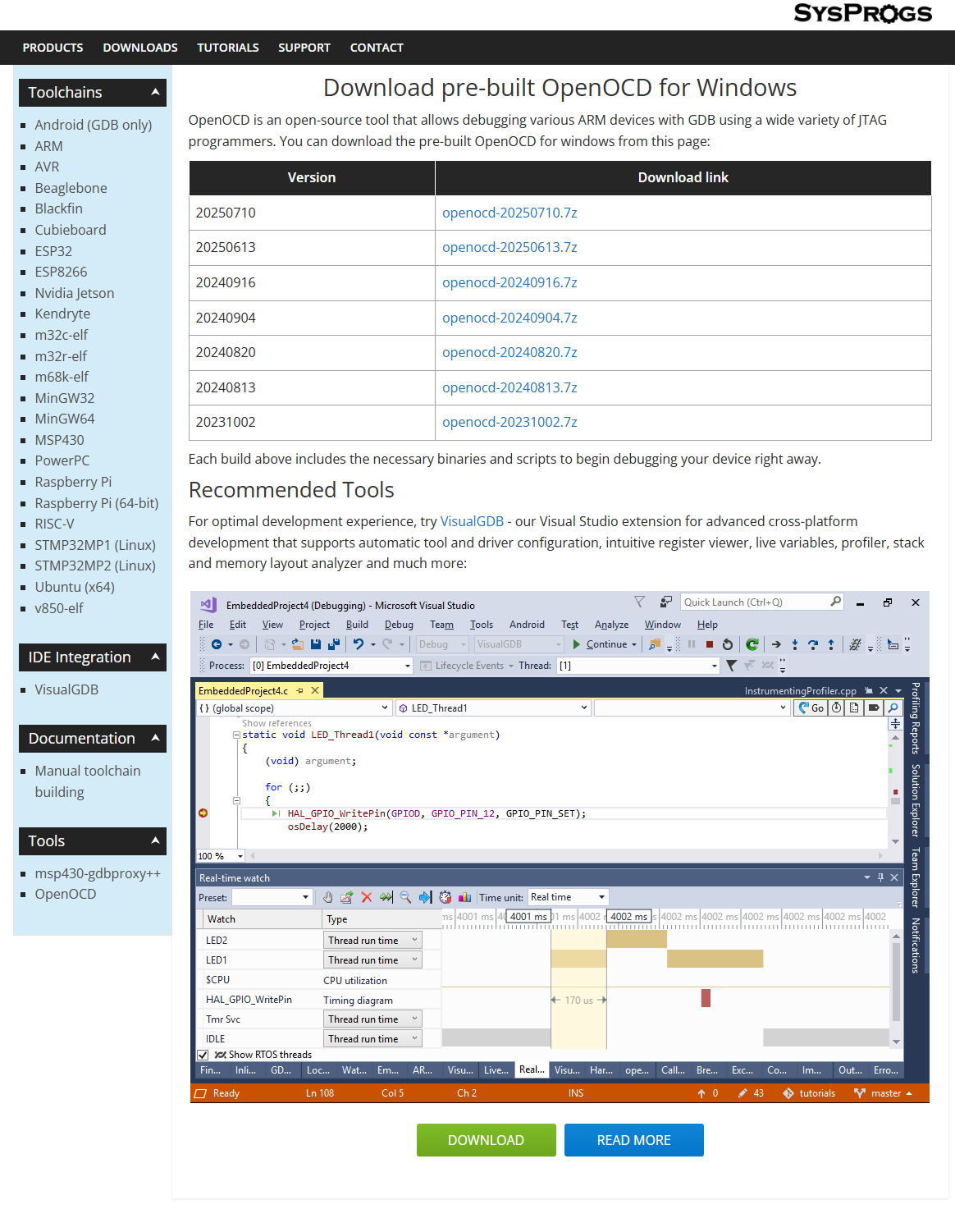Viewport: 955px width, 1232px height.
Task: Click the Save All icon in the Visual Studio toolbar
Action: tap(334, 644)
